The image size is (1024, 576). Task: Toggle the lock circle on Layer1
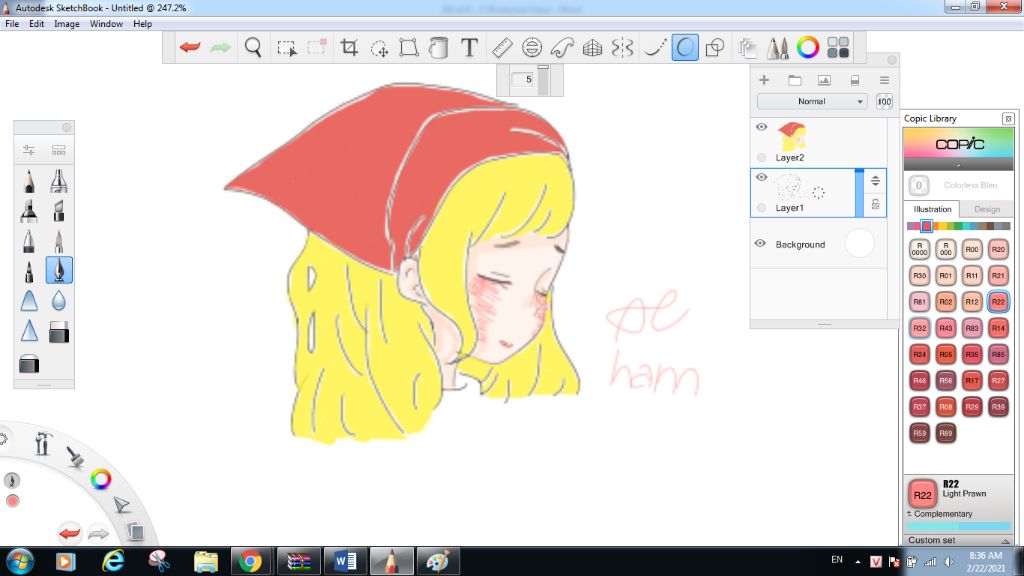[761, 208]
